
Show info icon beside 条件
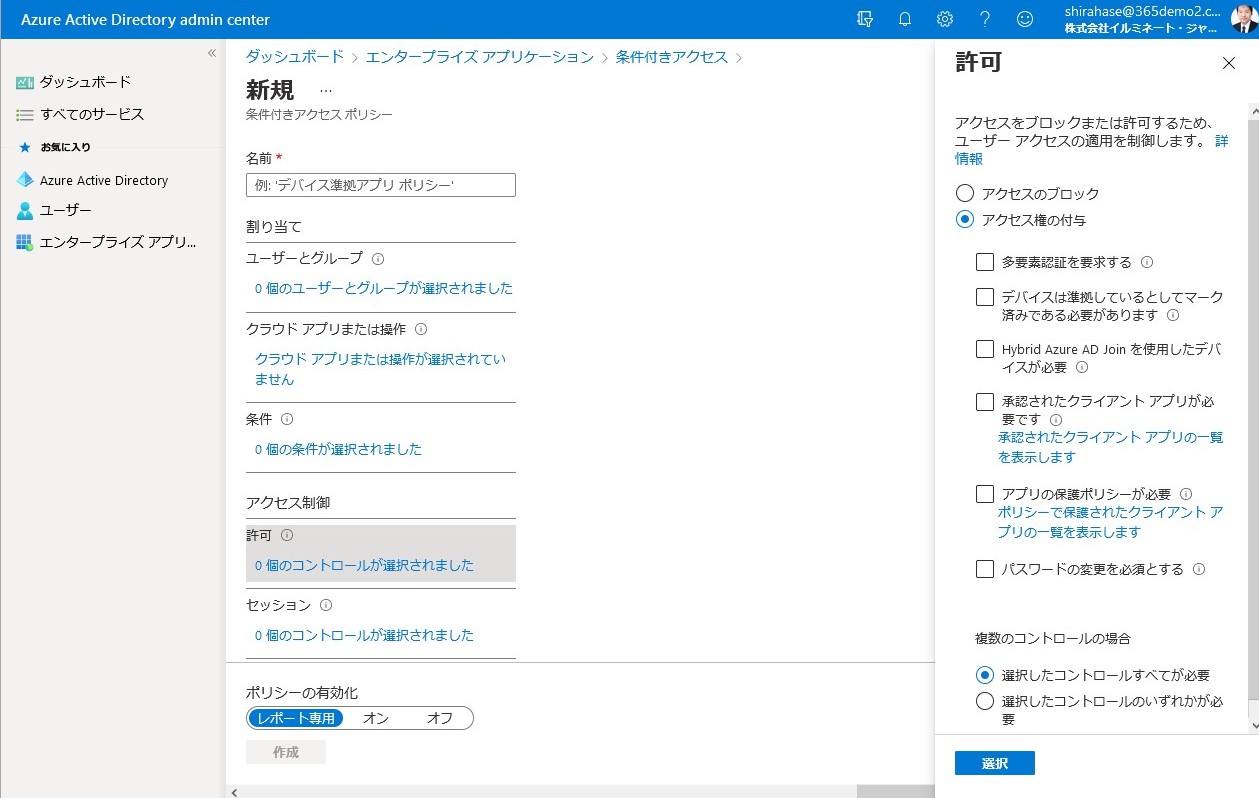287,420
